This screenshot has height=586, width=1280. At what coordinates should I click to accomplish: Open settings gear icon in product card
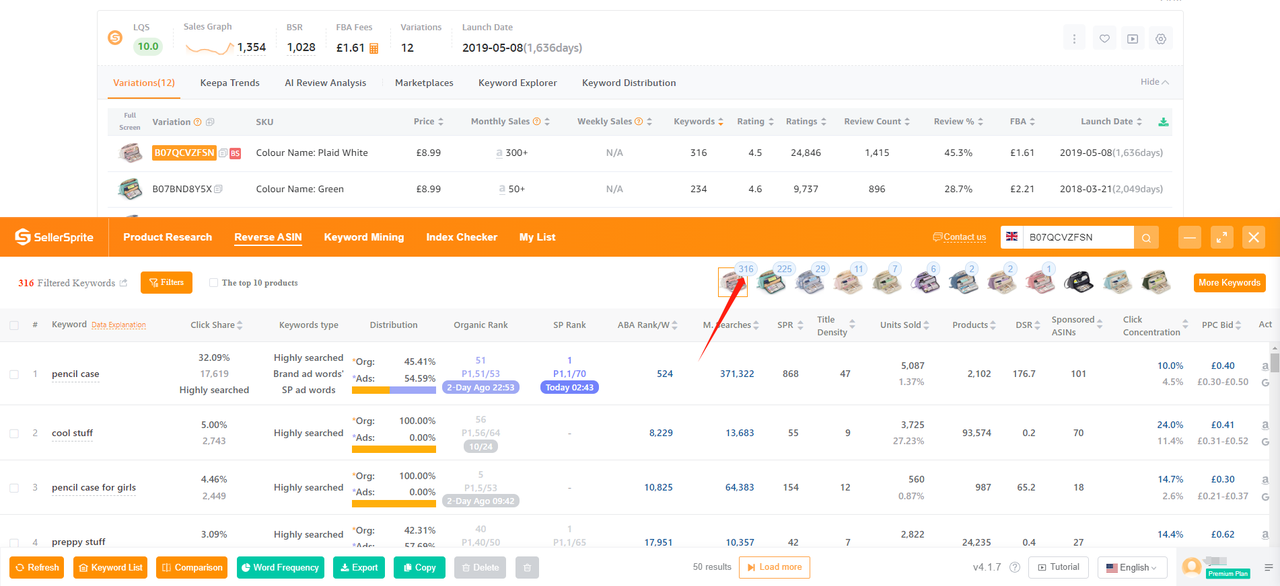tap(1161, 39)
